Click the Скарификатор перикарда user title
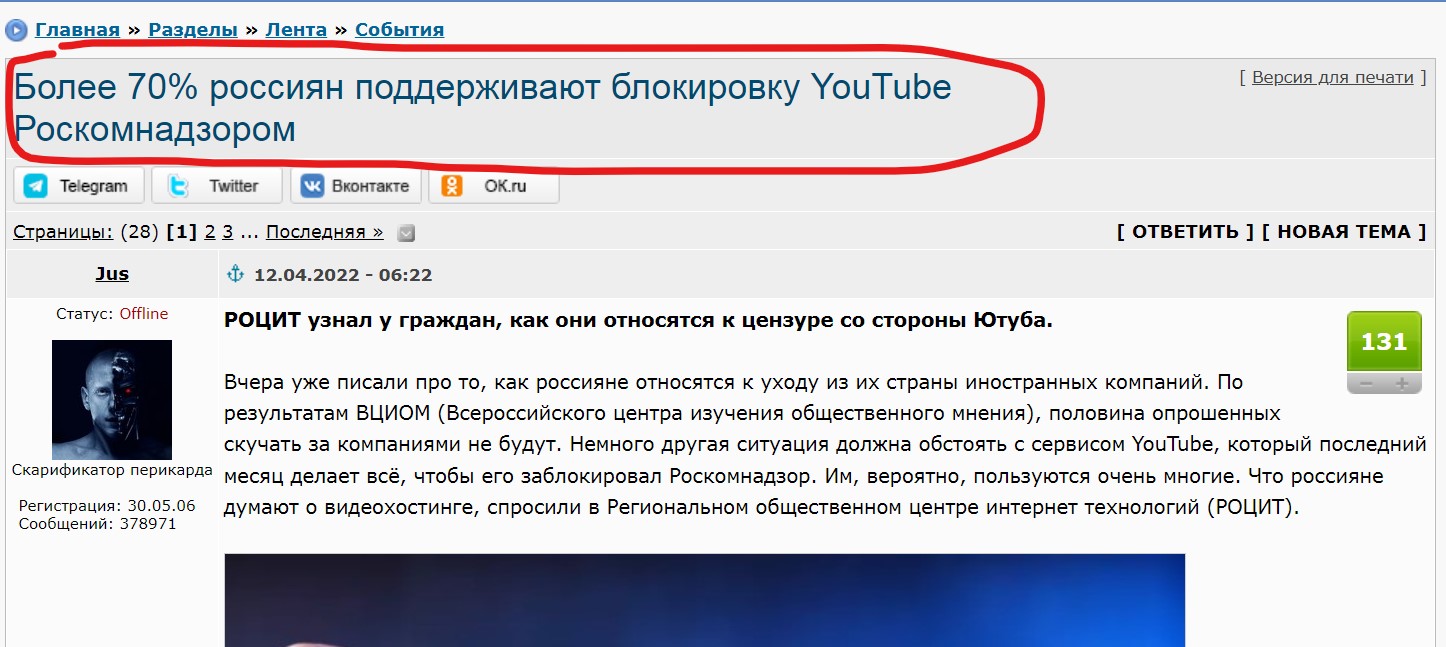 click(x=112, y=470)
